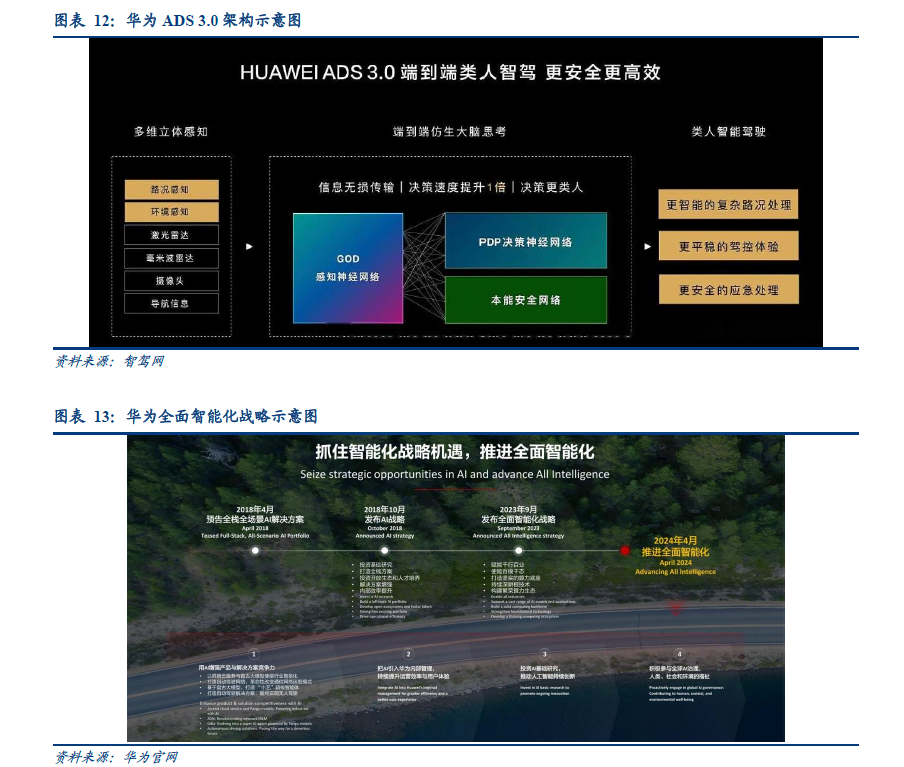Click the text 'Teased Full-Stack, All-Scenario AI Portfolio'

point(255,536)
